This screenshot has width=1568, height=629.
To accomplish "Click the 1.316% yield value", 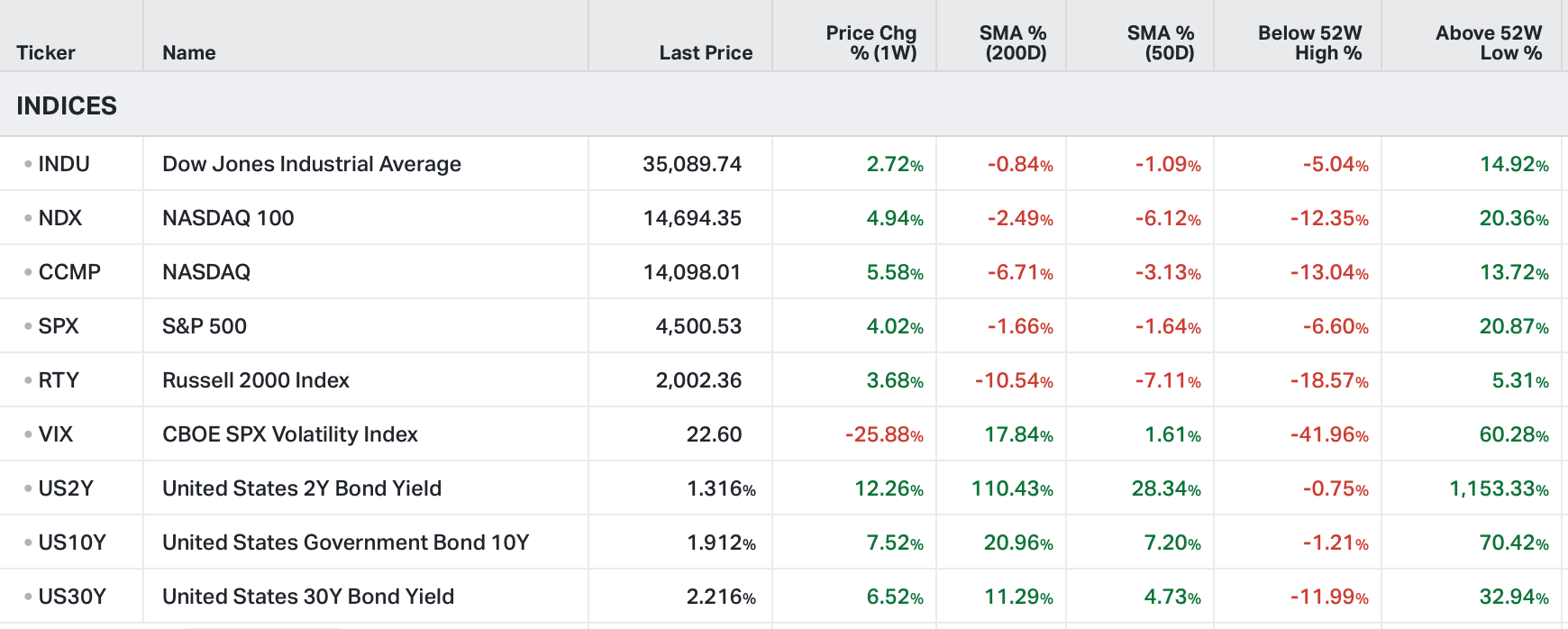I will tap(721, 488).
